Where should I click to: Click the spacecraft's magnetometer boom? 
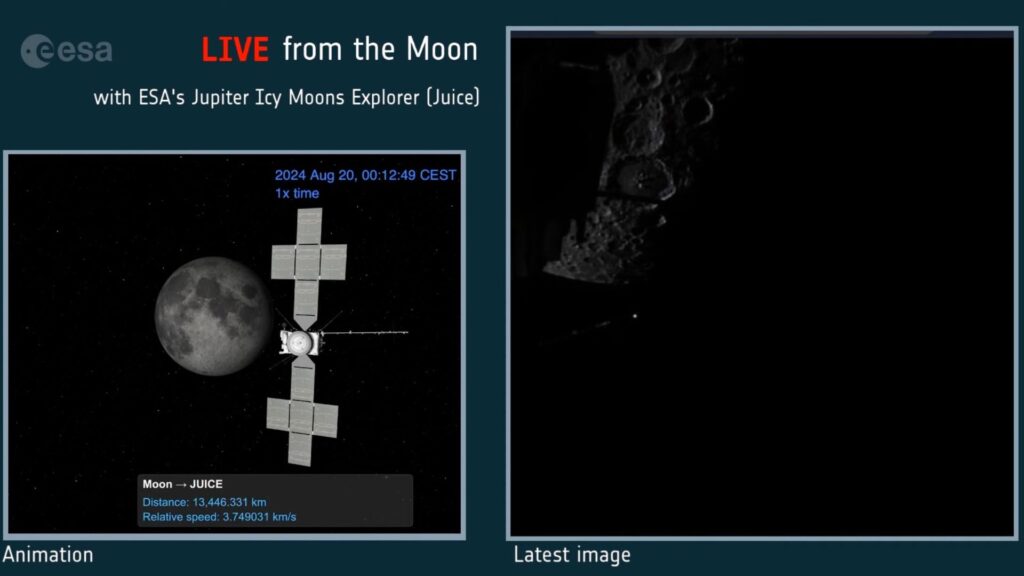pyautogui.click(x=365, y=333)
